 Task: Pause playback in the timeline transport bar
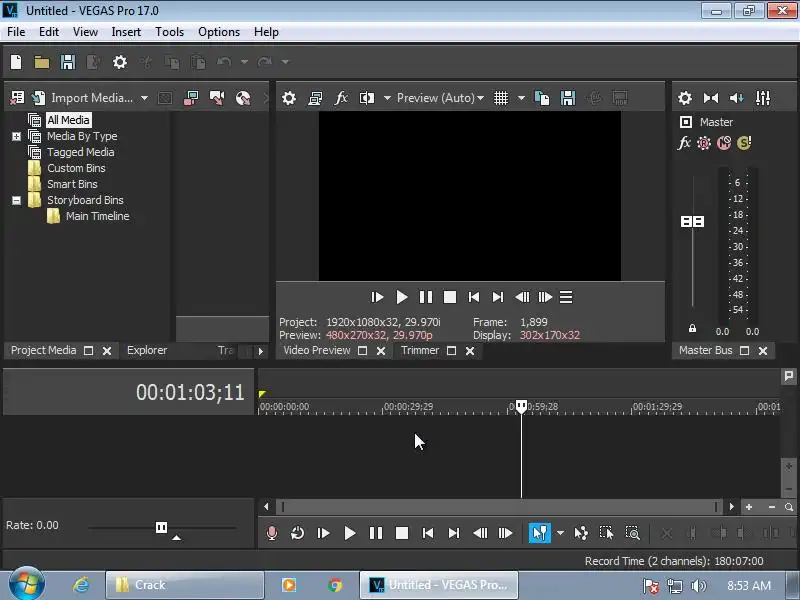tap(376, 533)
